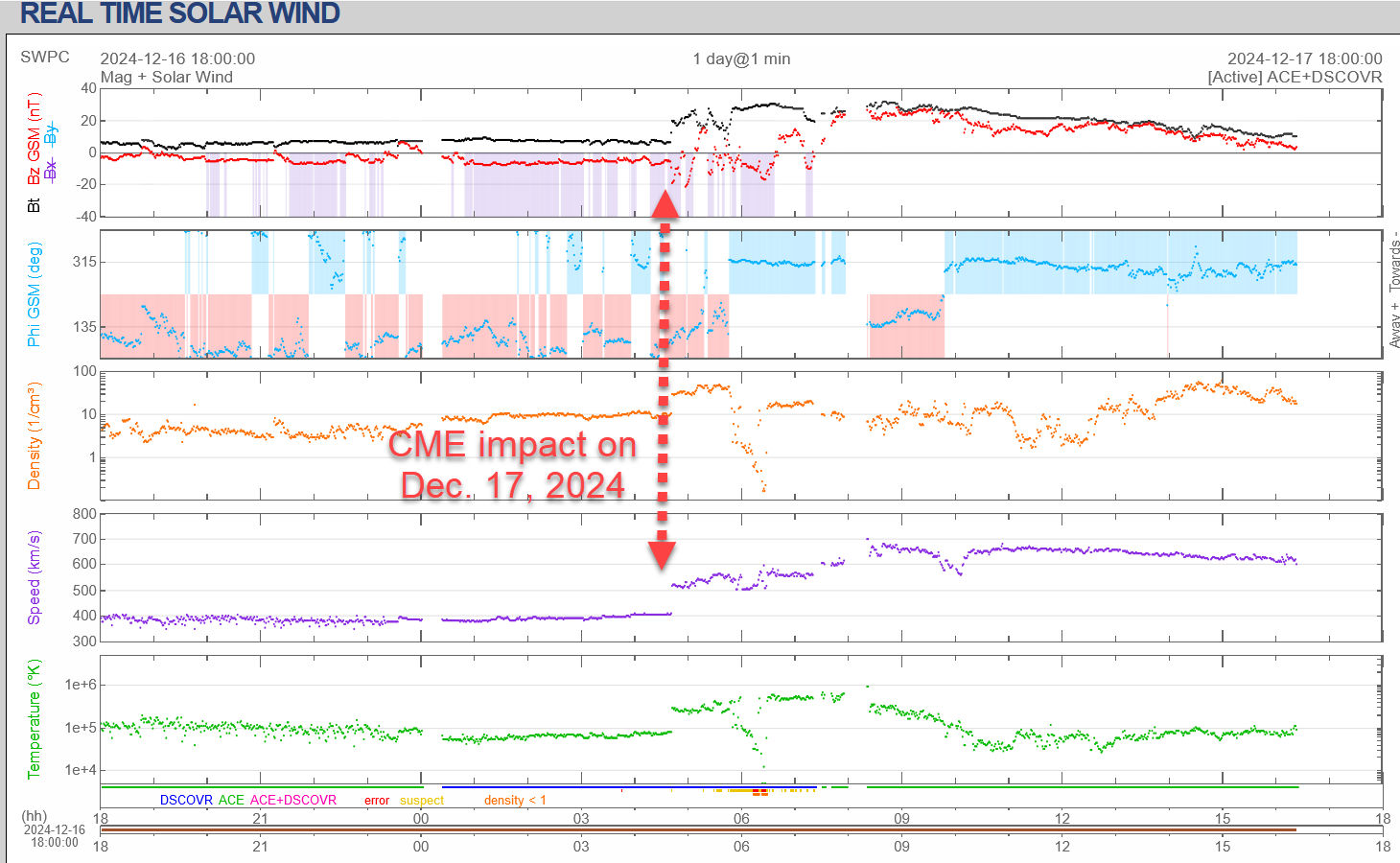Select the magenta ACE+DSCOVR legend entry
The height and width of the screenshot is (863, 1400).
[293, 800]
